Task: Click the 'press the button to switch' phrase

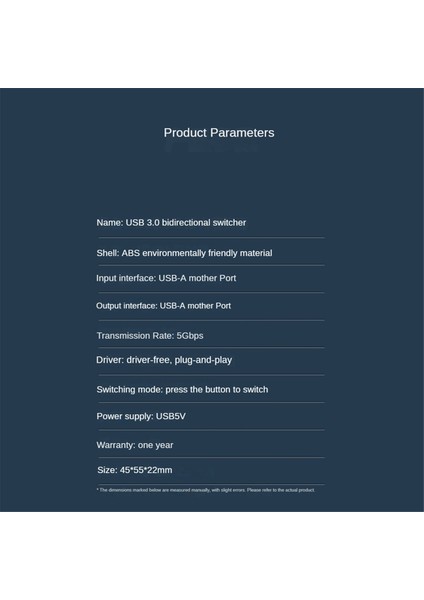Action: tap(217, 390)
